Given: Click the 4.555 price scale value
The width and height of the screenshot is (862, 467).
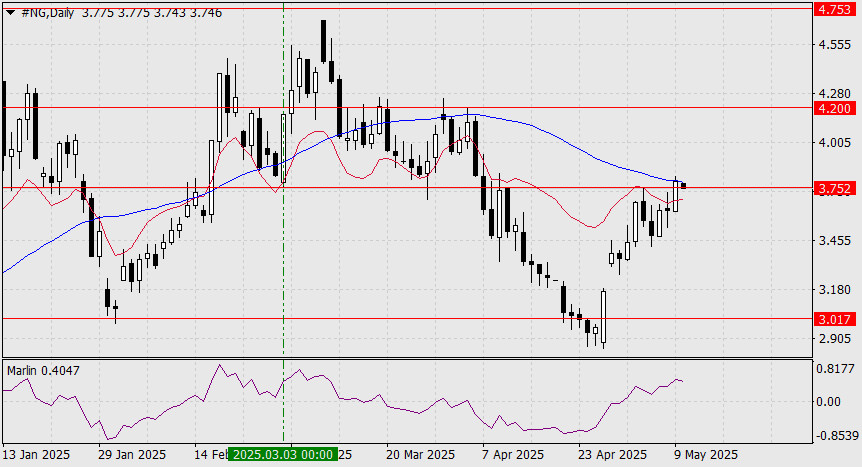Looking at the screenshot, I should point(835,45).
